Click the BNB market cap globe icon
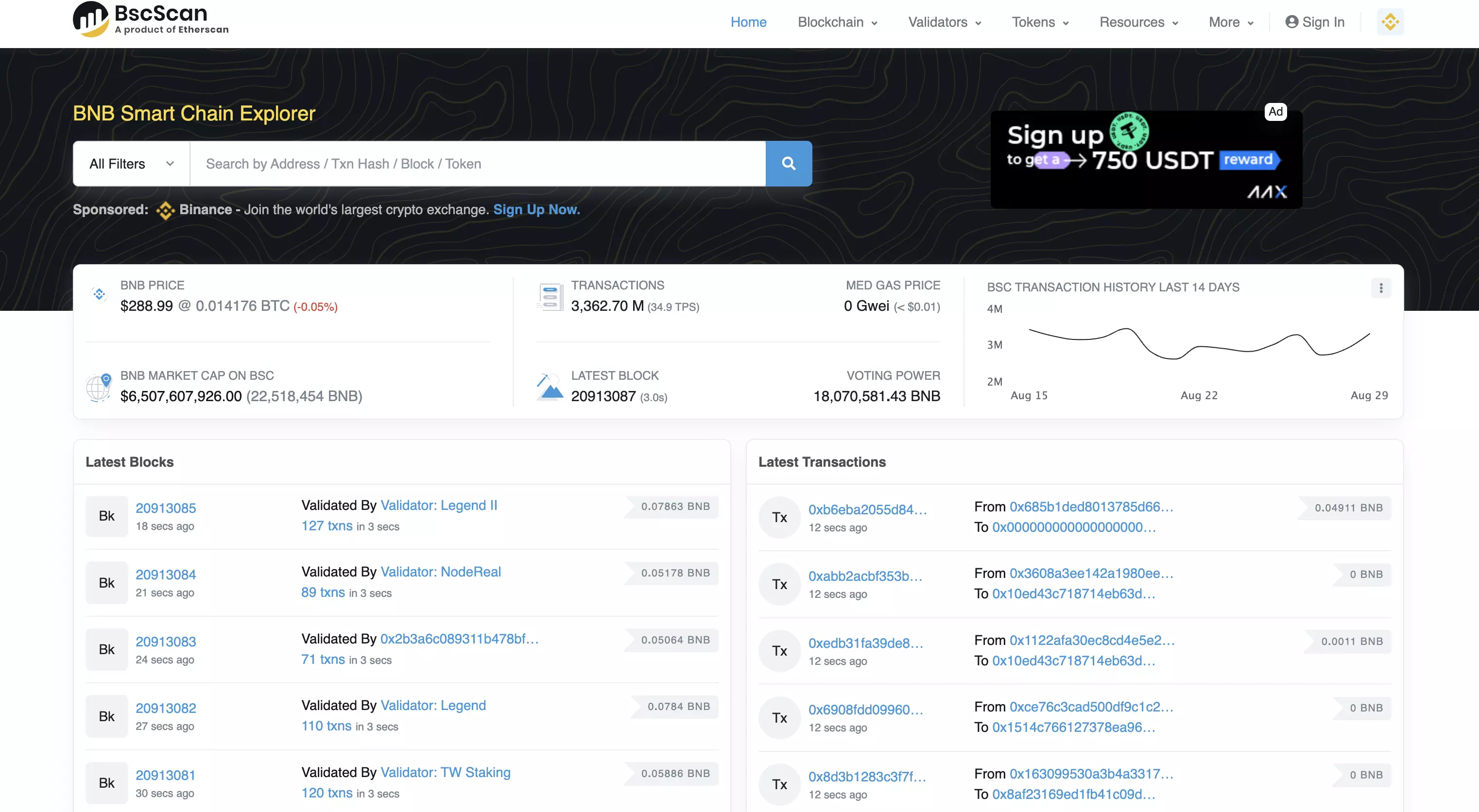This screenshot has height=812, width=1479. [x=98, y=388]
